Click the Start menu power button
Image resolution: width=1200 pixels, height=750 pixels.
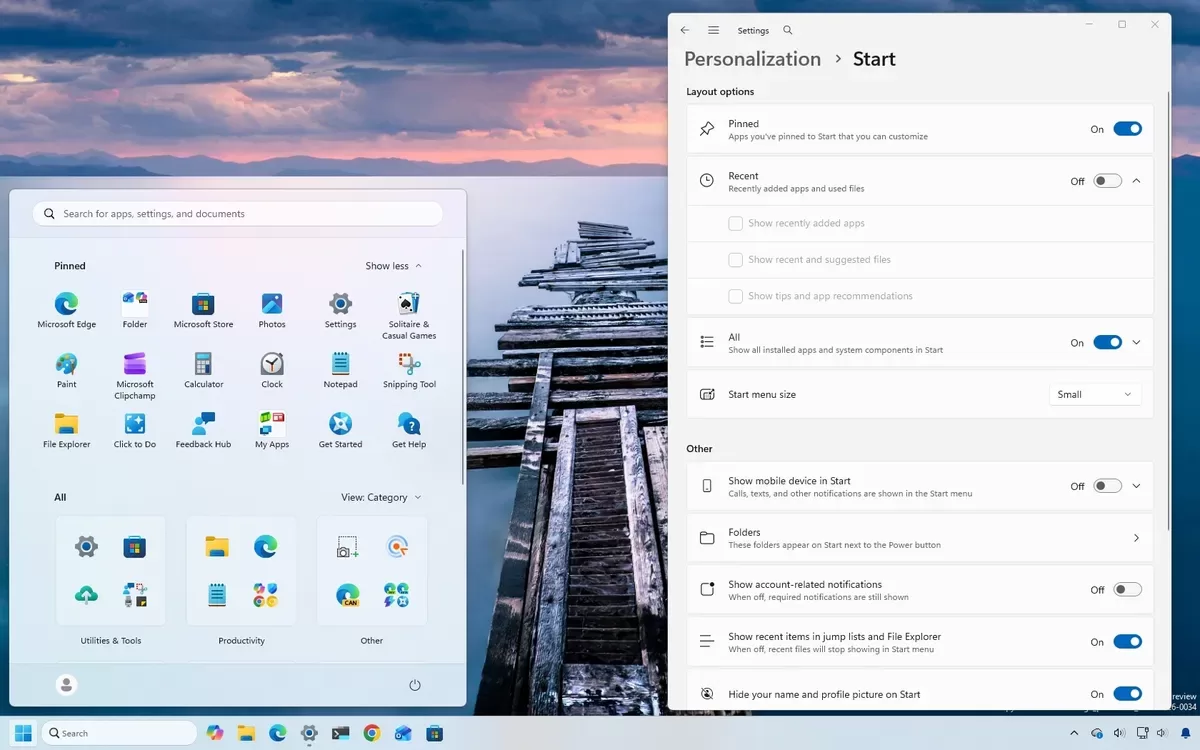coord(415,685)
